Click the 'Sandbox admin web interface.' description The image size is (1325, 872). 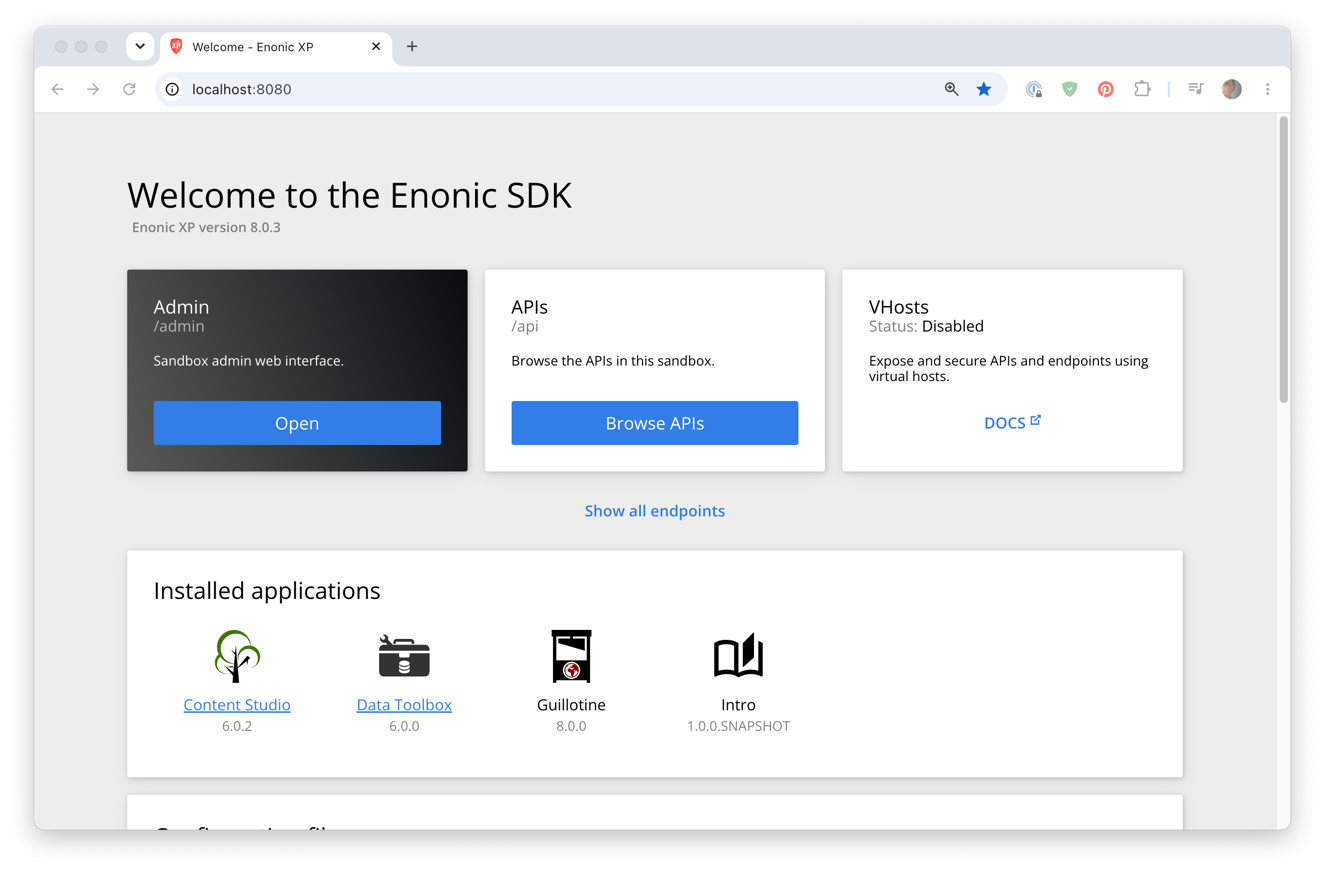point(249,361)
